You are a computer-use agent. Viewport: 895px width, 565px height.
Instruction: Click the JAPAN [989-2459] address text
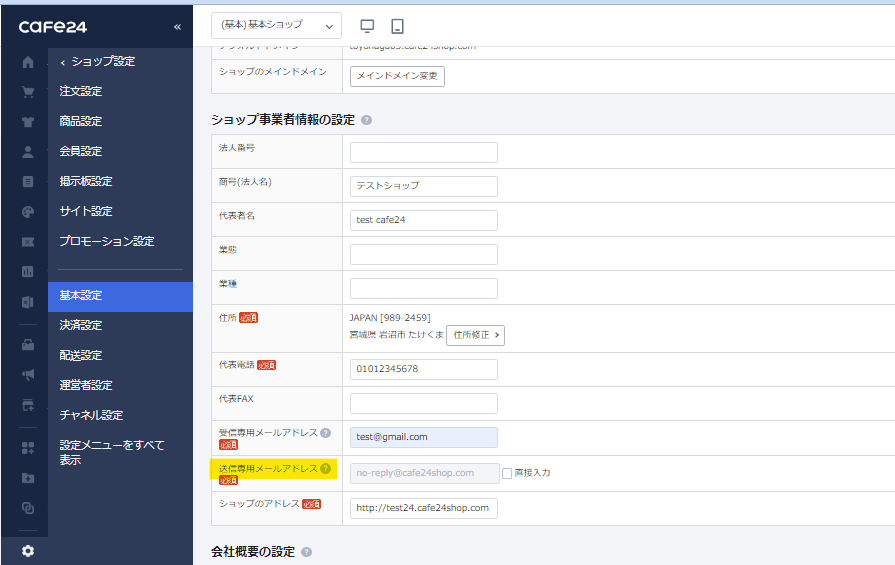(390, 318)
